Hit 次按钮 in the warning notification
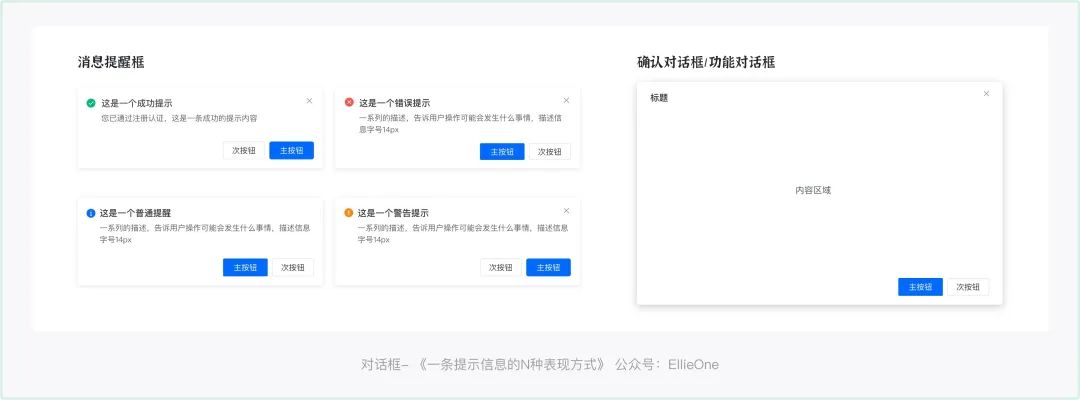This screenshot has width=1080, height=400. 501,268
